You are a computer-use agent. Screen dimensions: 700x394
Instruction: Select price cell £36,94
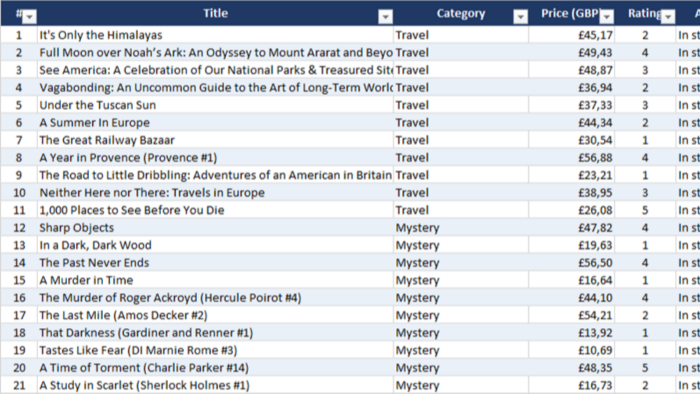point(571,87)
